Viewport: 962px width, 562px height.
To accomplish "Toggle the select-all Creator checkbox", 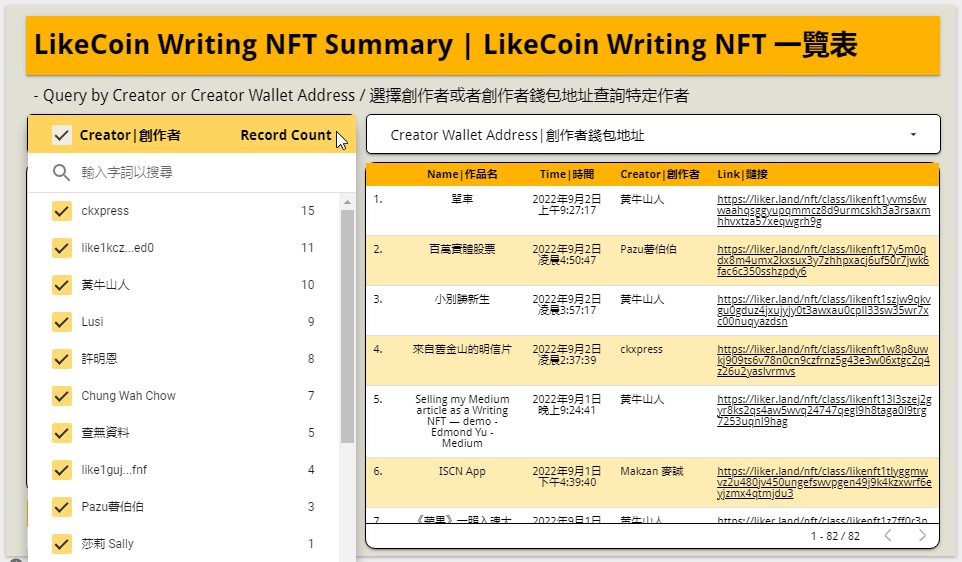I will (x=61, y=135).
